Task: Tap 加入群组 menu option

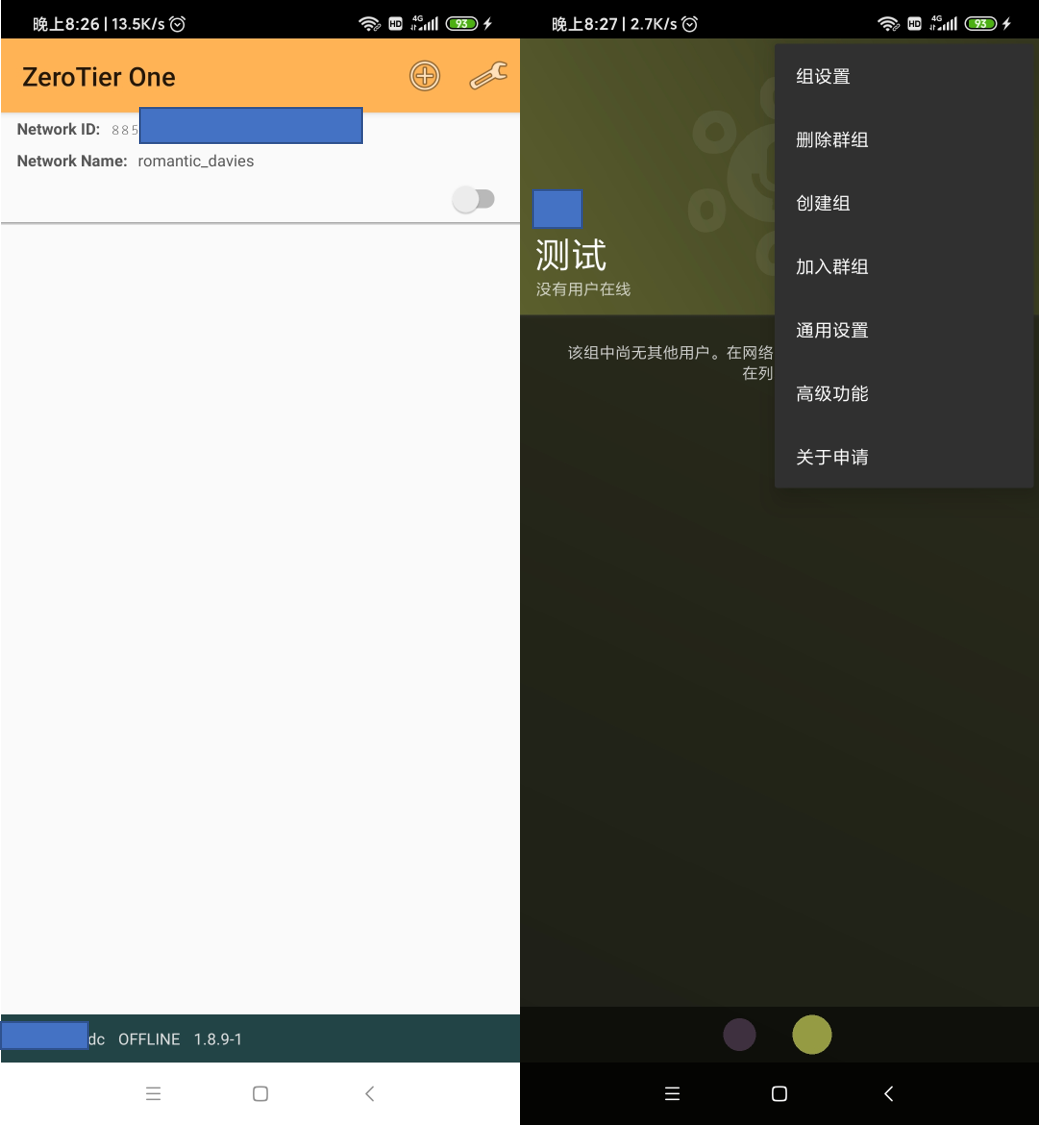Action: point(832,267)
